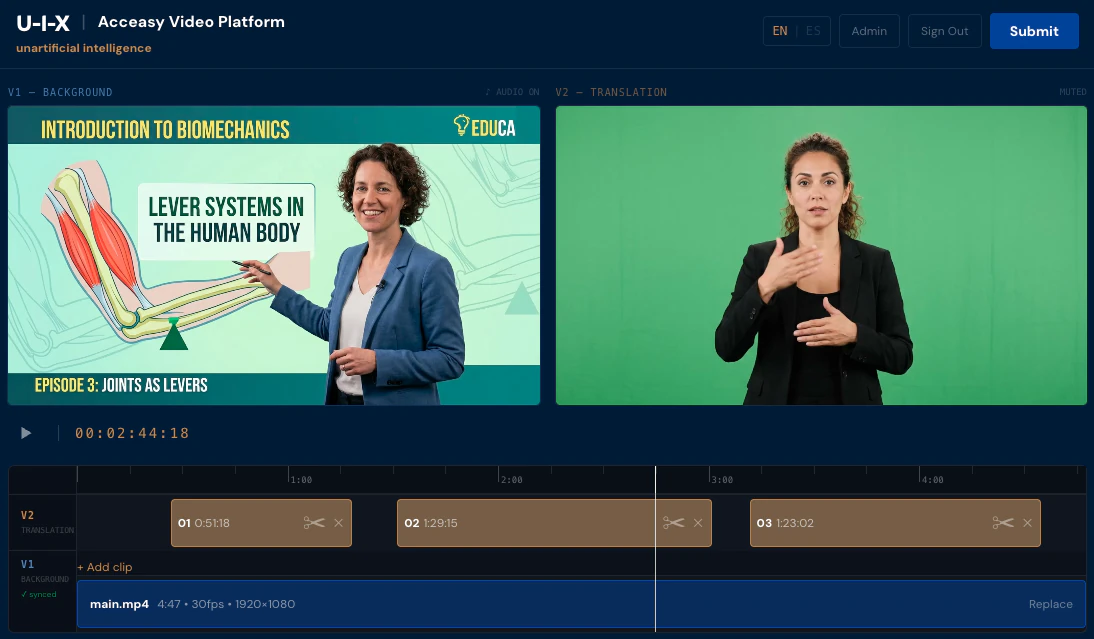This screenshot has height=639, width=1094.
Task: Click the Sign Out button
Action: click(944, 31)
